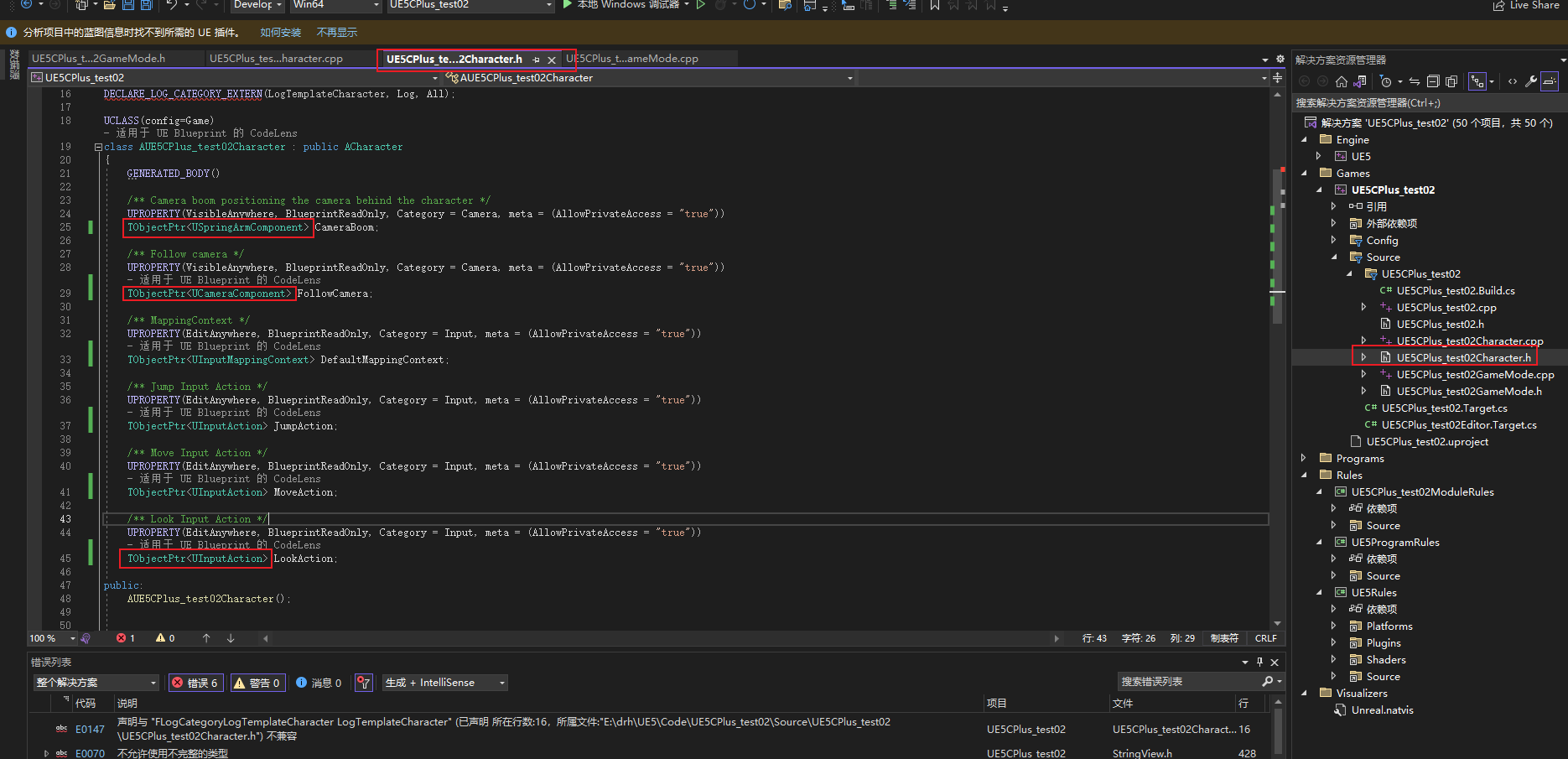Open the Win64 platform dropdown
Viewport: 1568px width, 759px height.
pyautogui.click(x=336, y=4)
